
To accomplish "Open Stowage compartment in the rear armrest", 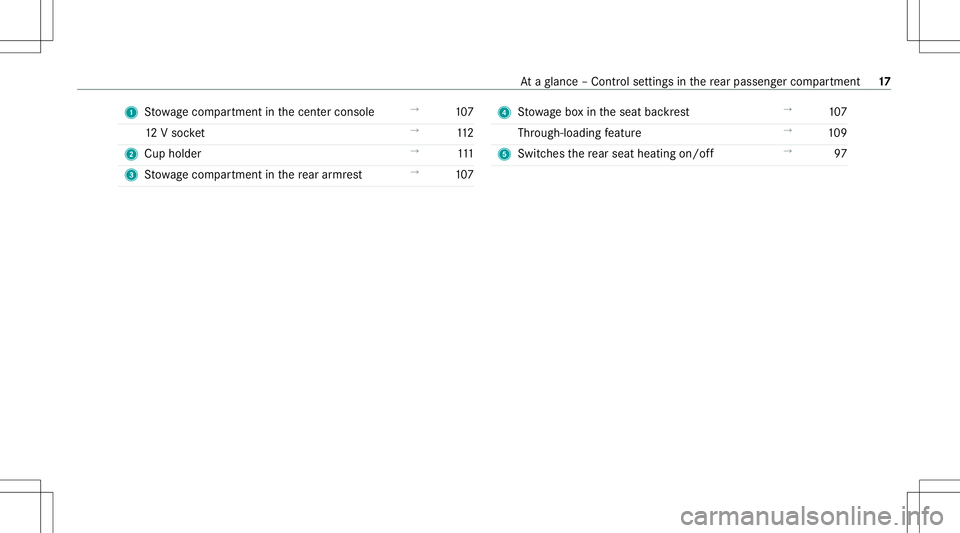I will (253, 174).
